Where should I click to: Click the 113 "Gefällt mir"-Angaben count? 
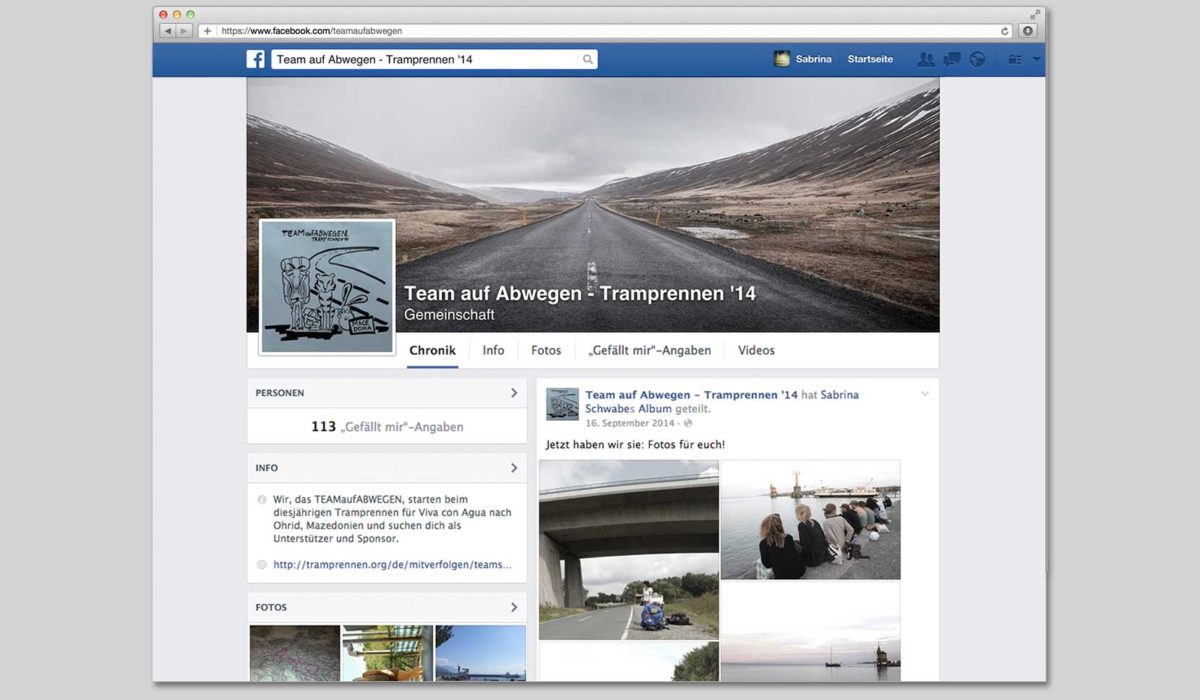point(387,427)
